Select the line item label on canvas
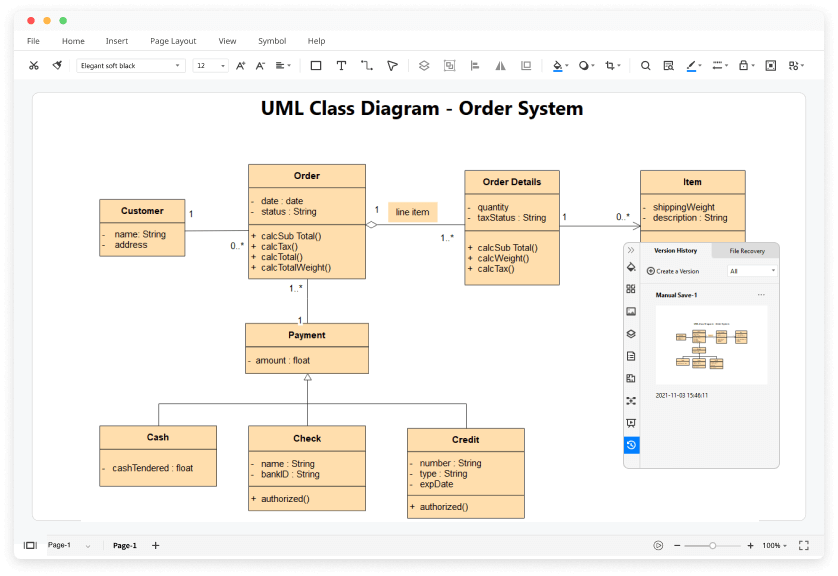Image resolution: width=838 pixels, height=576 pixels. (x=413, y=212)
